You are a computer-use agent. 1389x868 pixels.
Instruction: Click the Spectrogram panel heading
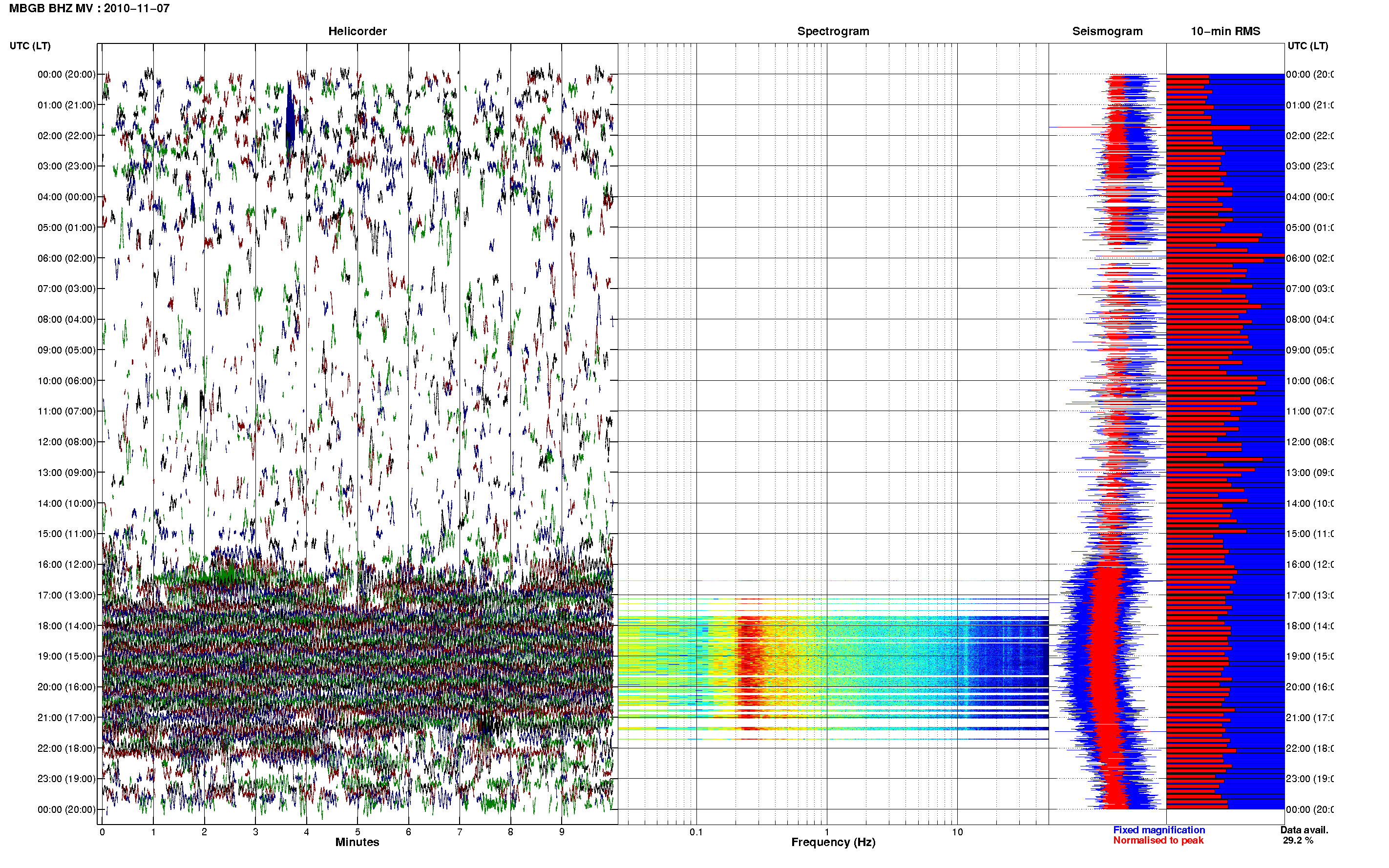pyautogui.click(x=833, y=31)
